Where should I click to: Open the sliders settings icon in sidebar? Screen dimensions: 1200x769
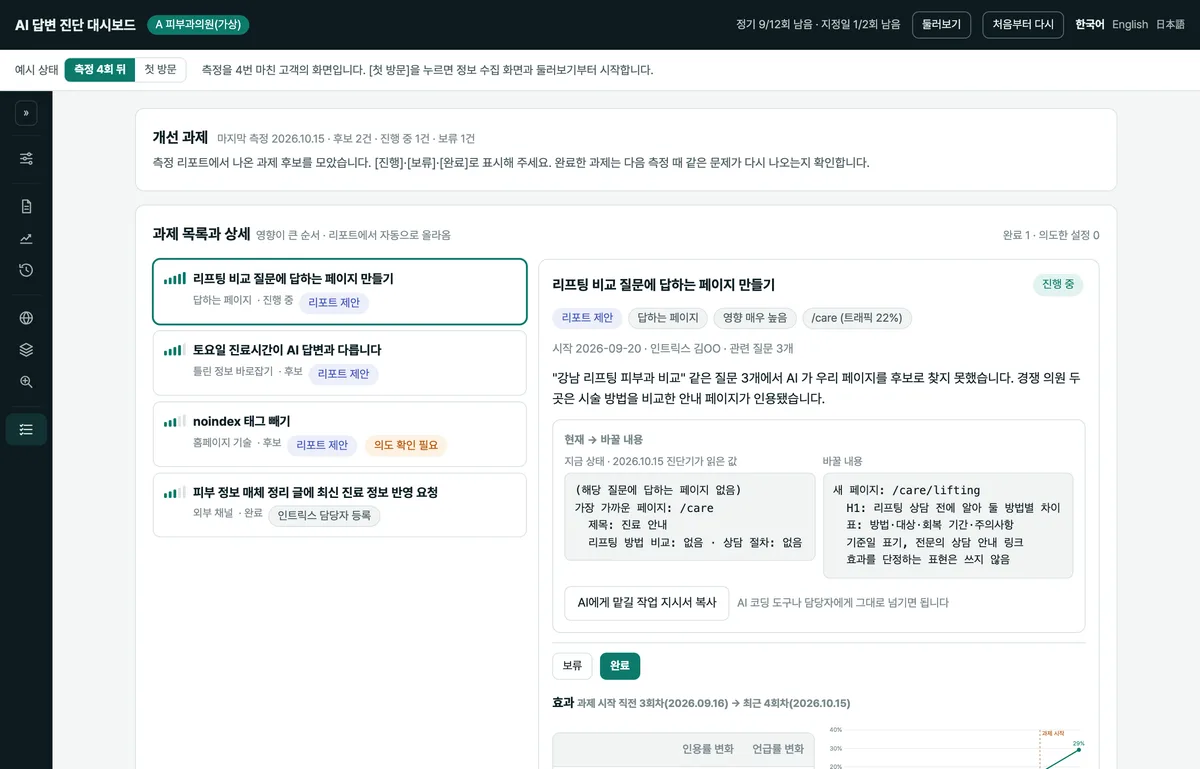26,158
